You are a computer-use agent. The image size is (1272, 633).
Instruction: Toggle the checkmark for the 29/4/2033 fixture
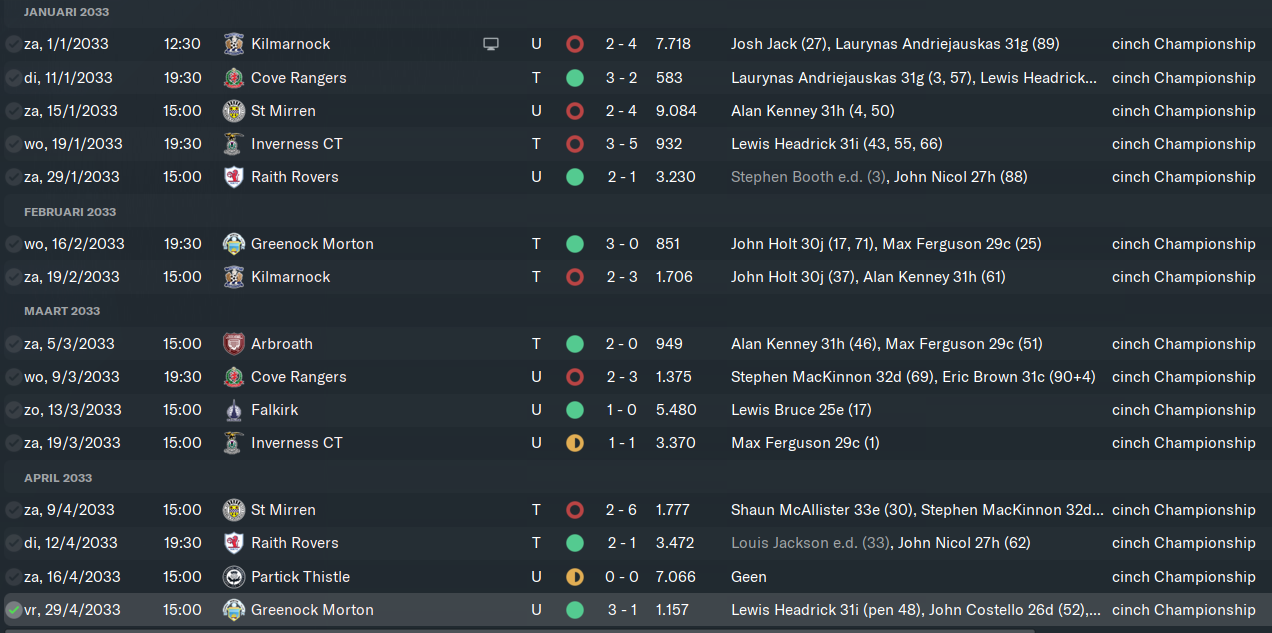point(13,610)
